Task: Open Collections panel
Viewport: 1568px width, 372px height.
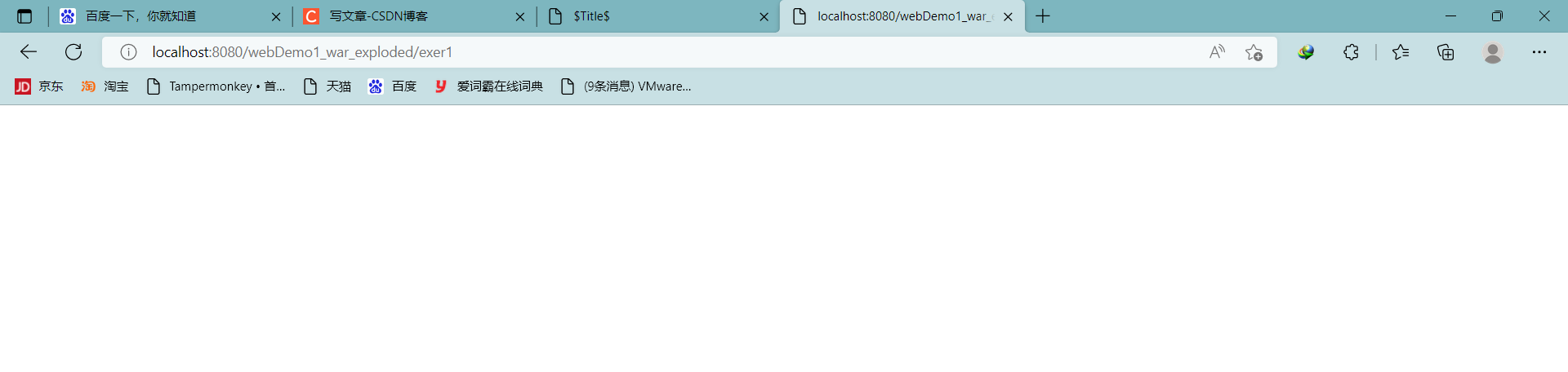Action: click(x=1445, y=52)
